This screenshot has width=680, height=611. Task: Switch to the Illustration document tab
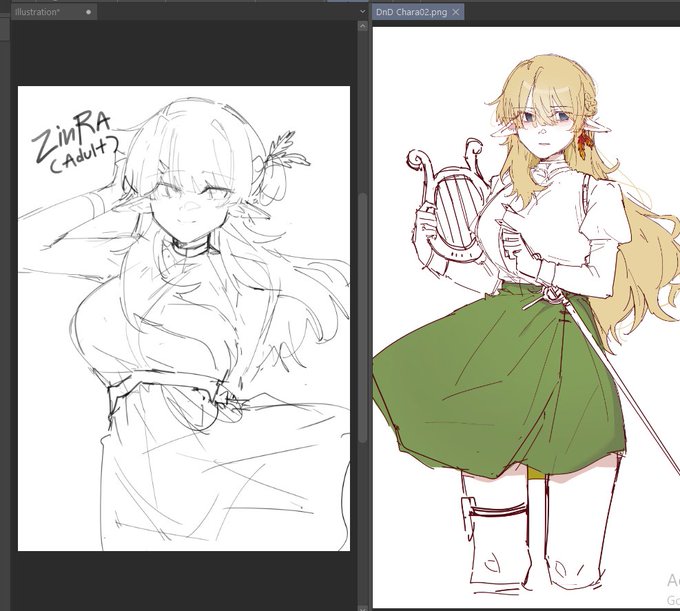pos(53,12)
